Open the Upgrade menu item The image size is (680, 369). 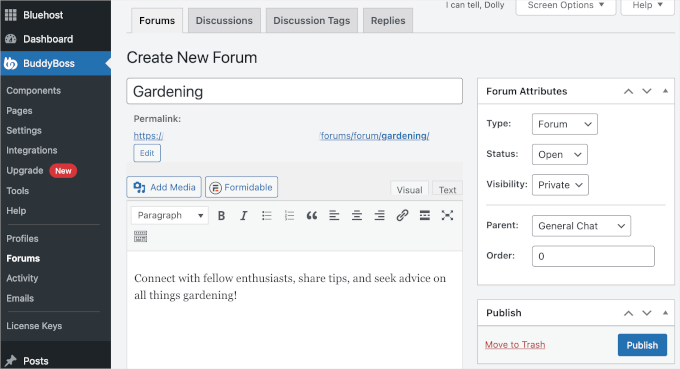coord(25,170)
